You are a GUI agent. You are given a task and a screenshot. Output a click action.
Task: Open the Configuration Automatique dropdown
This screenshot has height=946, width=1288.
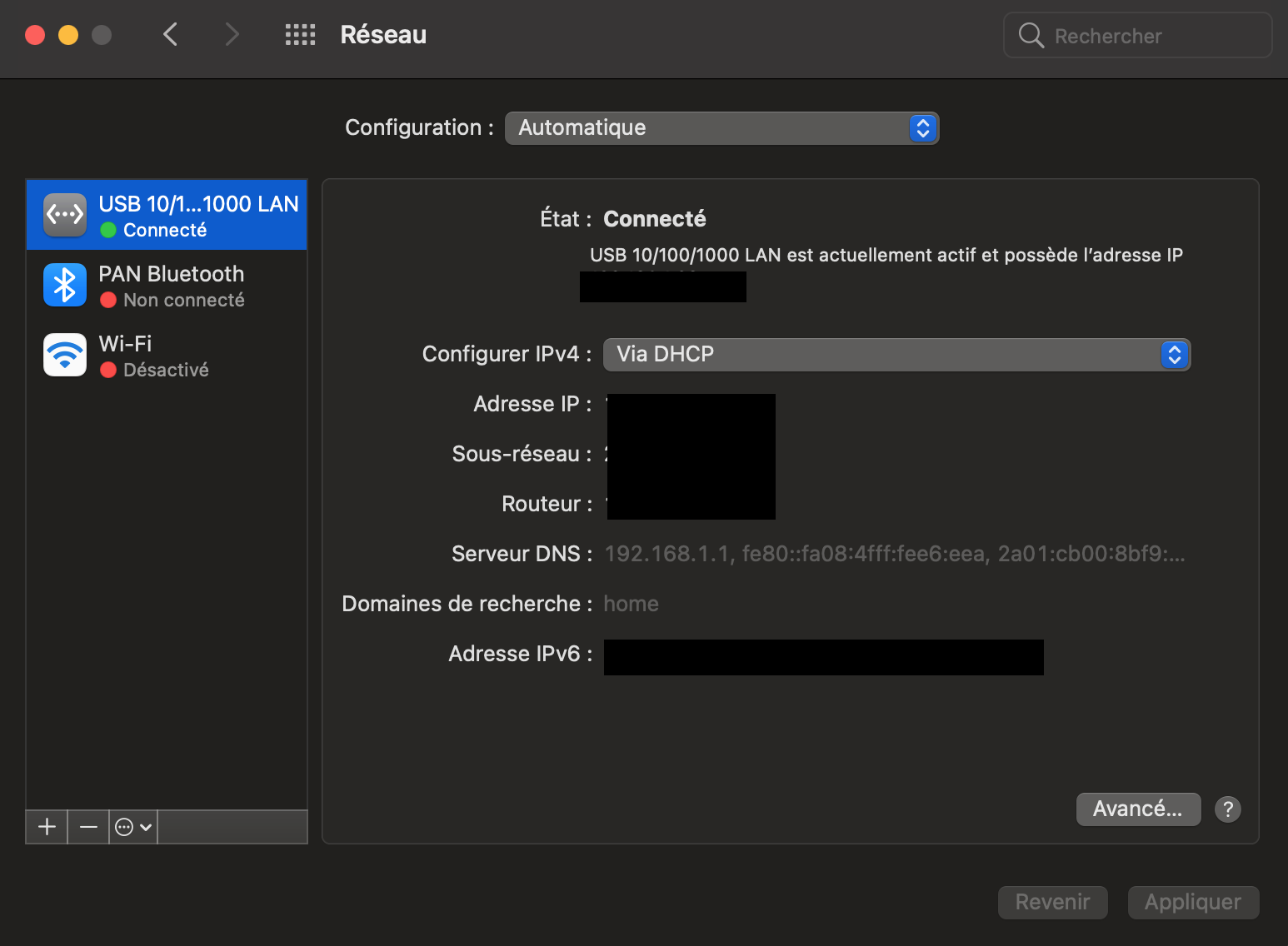pos(721,128)
